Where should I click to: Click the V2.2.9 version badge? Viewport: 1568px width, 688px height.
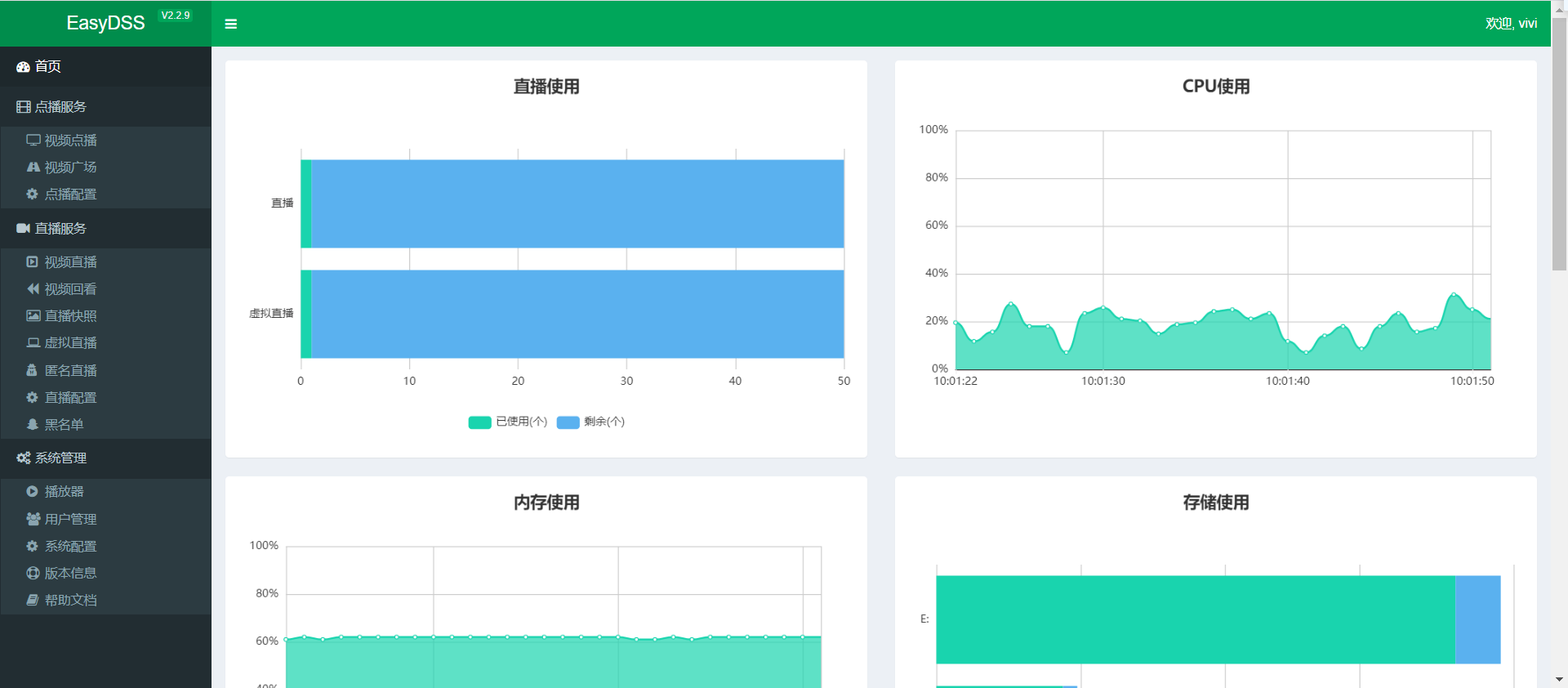coord(176,16)
